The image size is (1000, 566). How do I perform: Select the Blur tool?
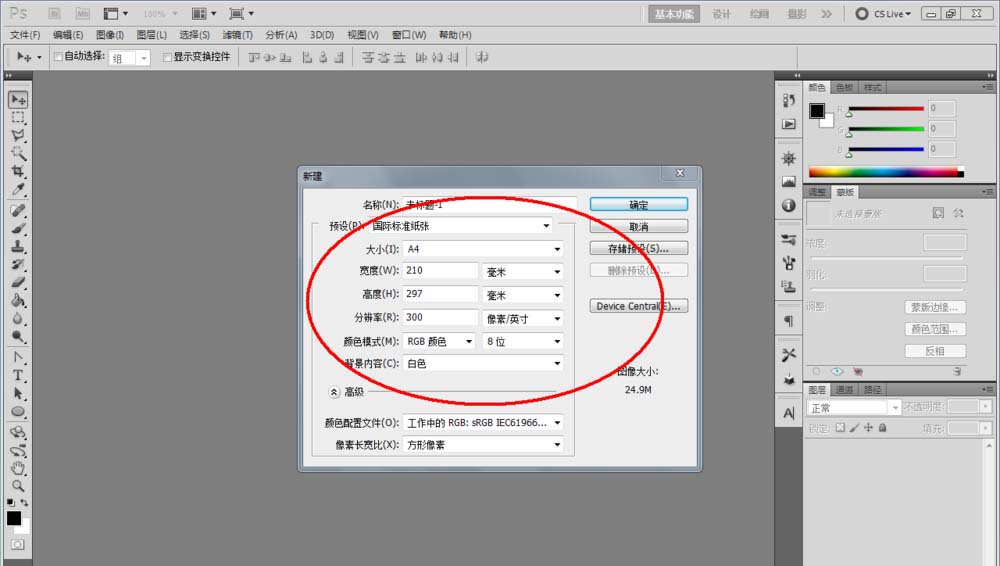point(18,318)
